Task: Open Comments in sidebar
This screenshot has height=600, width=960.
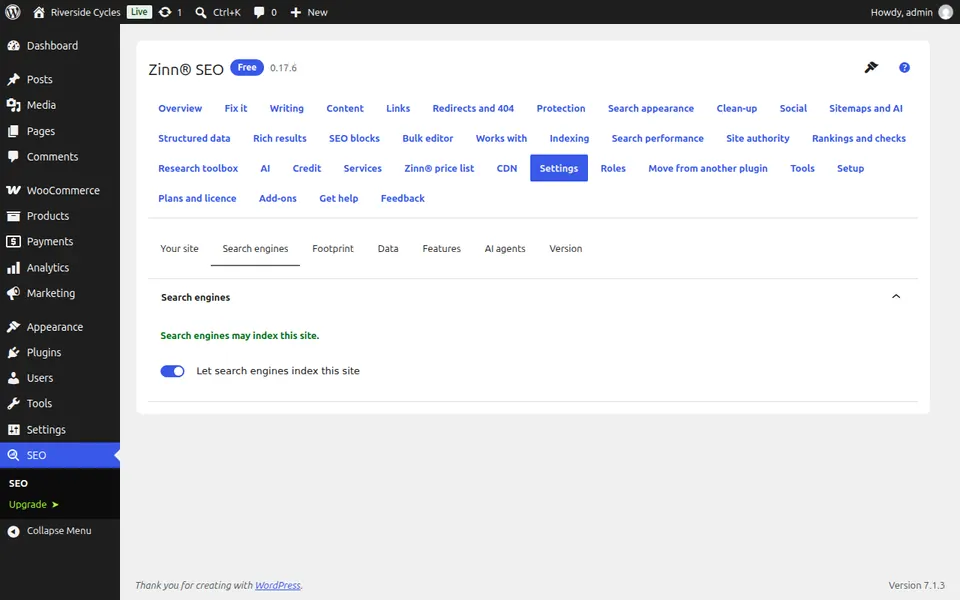Action: pyautogui.click(x=60, y=157)
